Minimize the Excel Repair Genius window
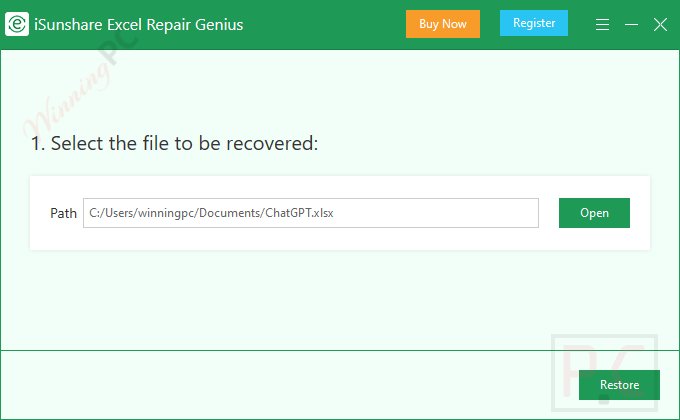The image size is (680, 420). [x=631, y=25]
